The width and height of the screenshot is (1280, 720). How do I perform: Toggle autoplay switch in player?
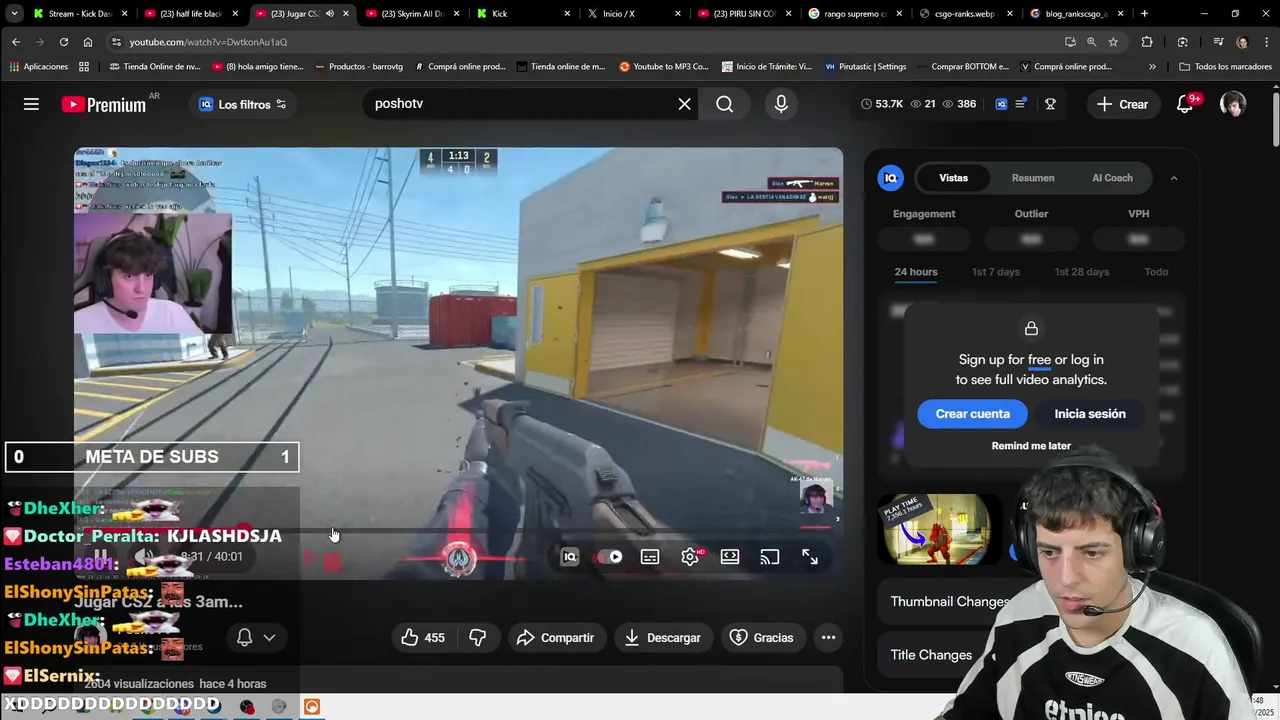(x=610, y=557)
